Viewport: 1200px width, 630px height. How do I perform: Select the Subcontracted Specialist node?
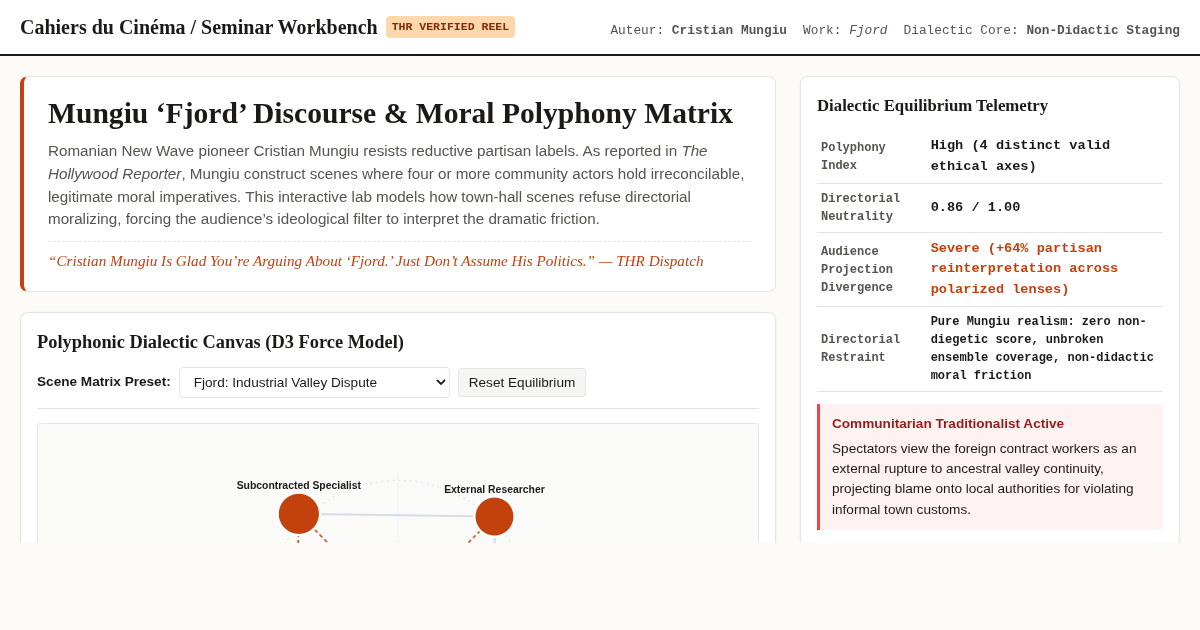(299, 514)
